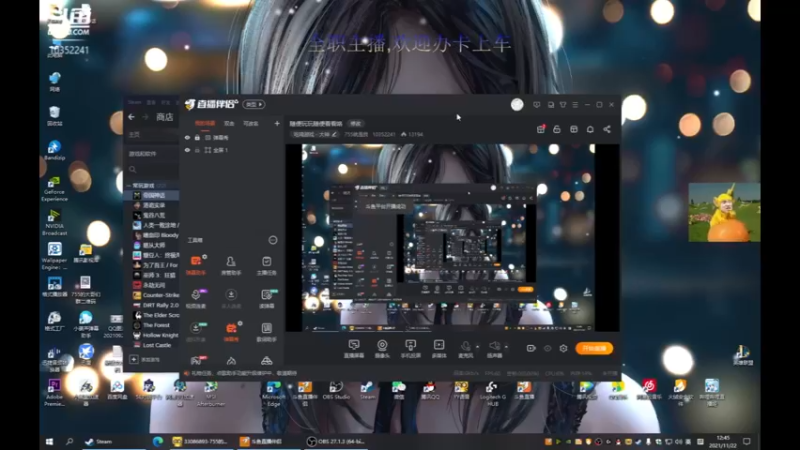Image resolution: width=800 pixels, height=450 pixels.
Task: Open the PK tool with HOT badge
Action: click(196, 361)
